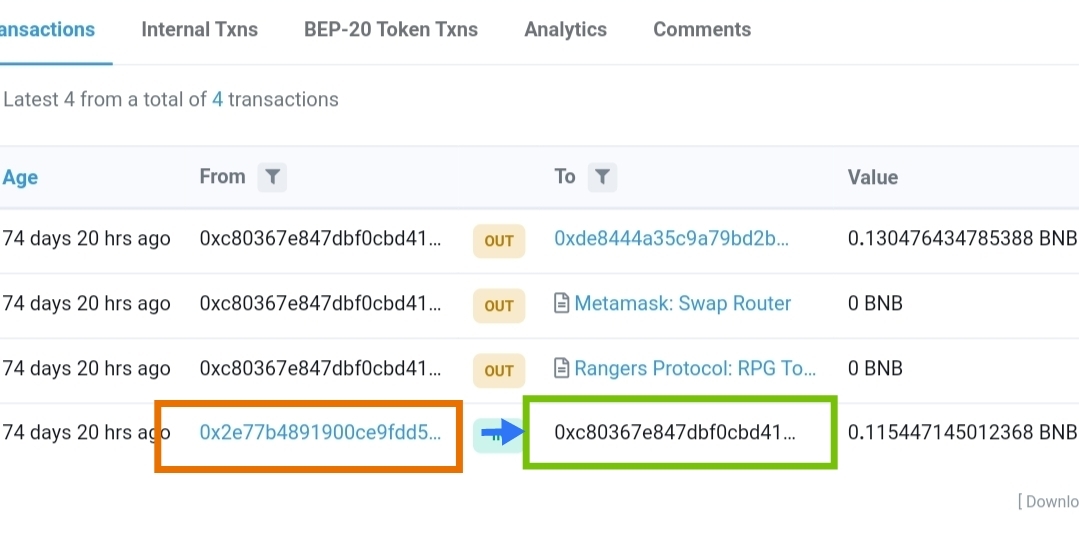
Task: Open the Metamask: Swap Router link
Action: pos(683,303)
